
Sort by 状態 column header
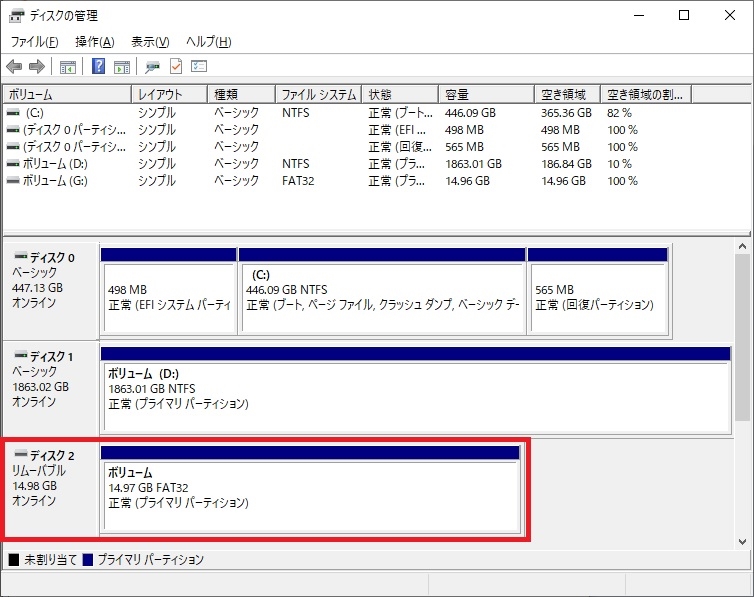tap(400, 94)
